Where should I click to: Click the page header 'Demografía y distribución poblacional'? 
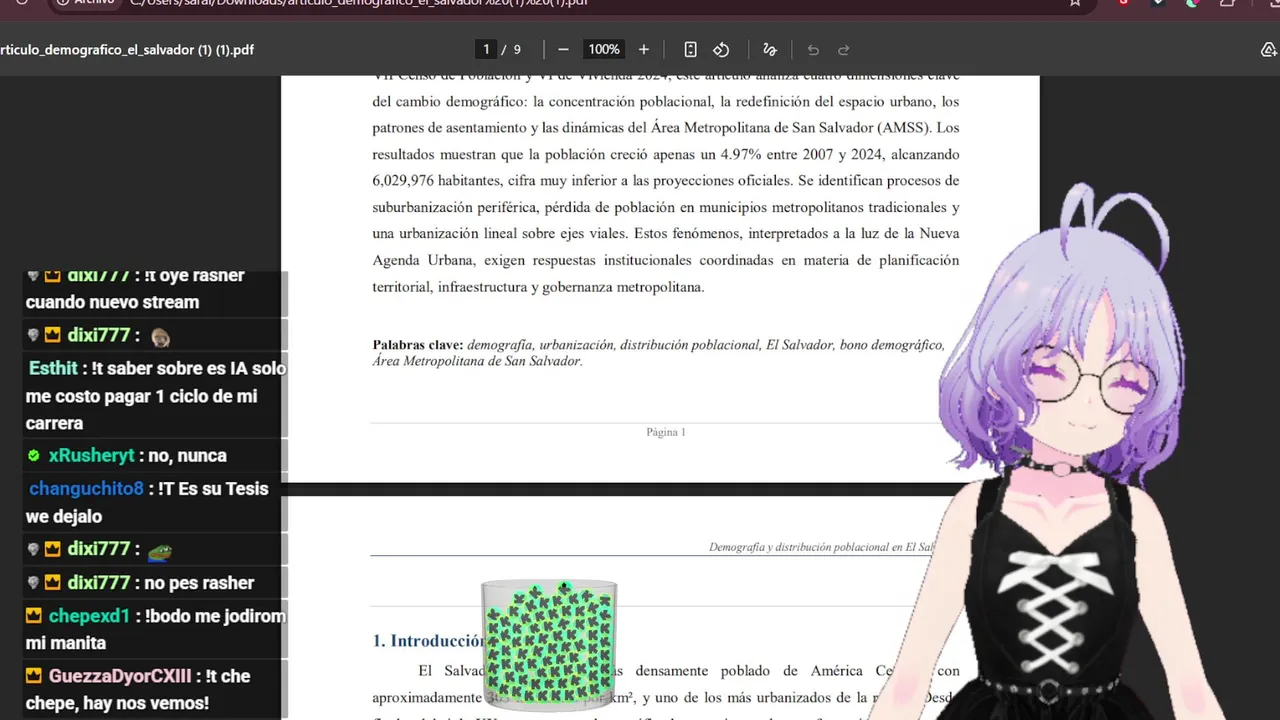[821, 547]
